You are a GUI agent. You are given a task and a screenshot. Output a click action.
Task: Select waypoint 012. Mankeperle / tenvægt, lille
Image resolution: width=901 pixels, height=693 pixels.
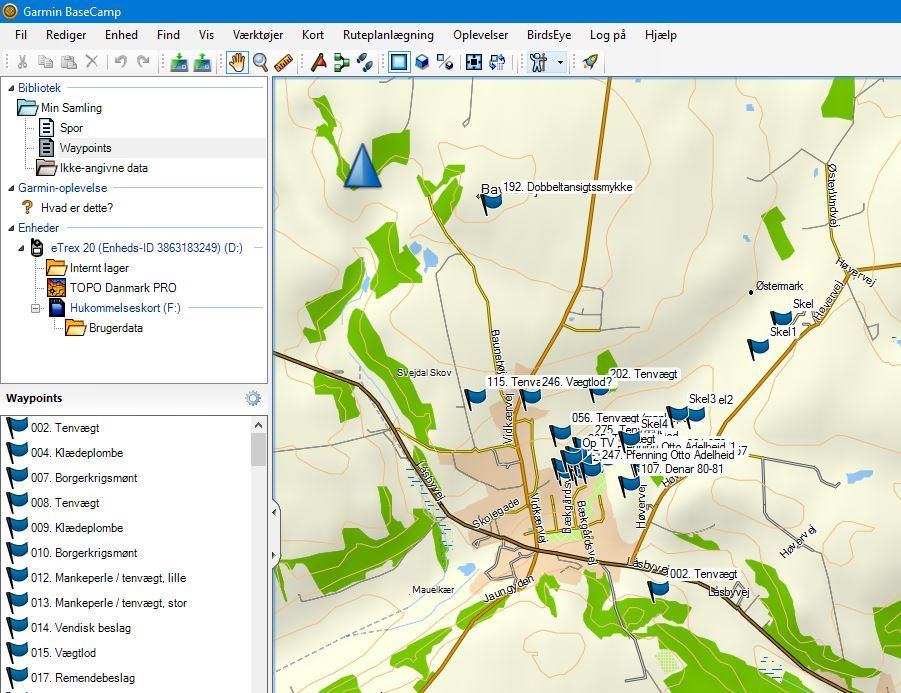tap(109, 578)
